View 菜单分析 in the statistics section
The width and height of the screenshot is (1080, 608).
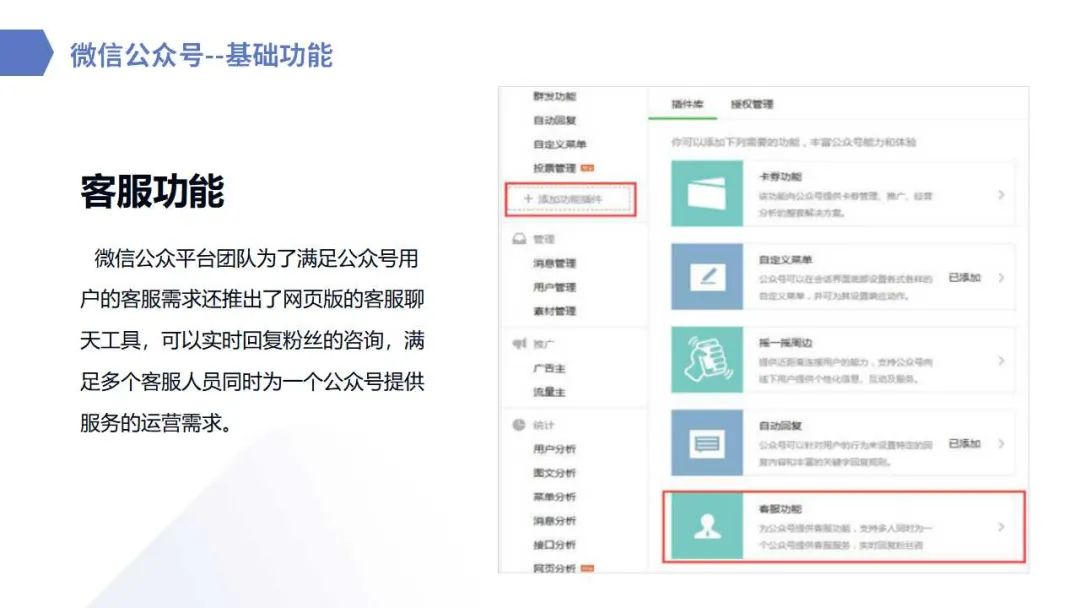[554, 496]
